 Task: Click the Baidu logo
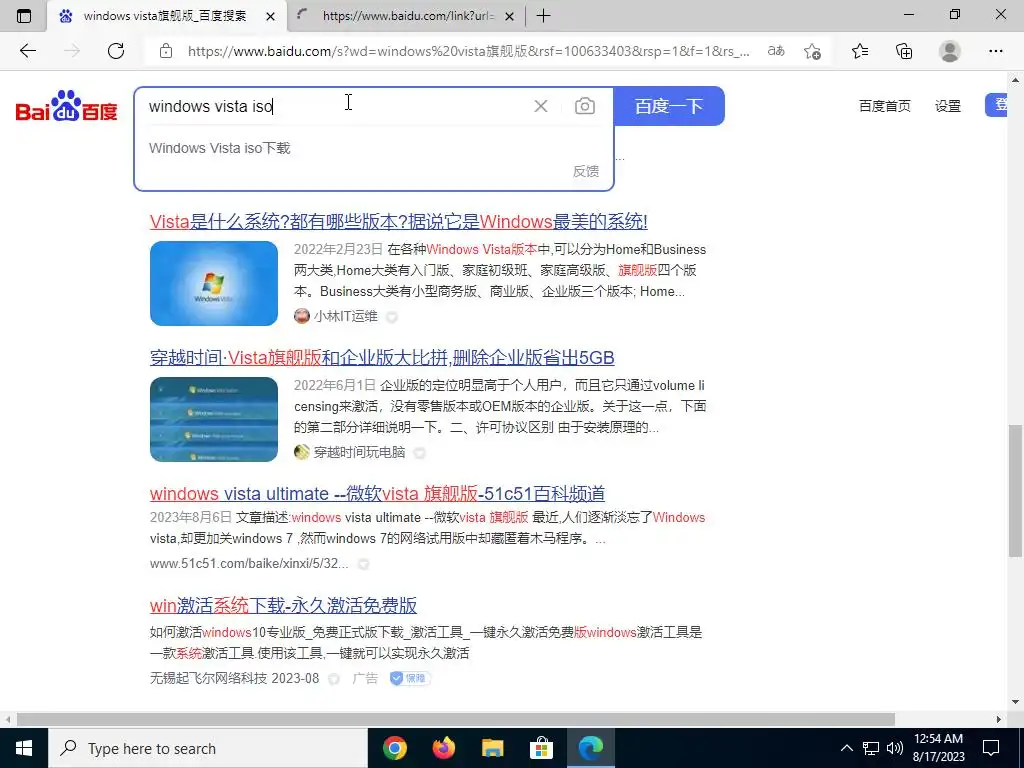coord(66,106)
